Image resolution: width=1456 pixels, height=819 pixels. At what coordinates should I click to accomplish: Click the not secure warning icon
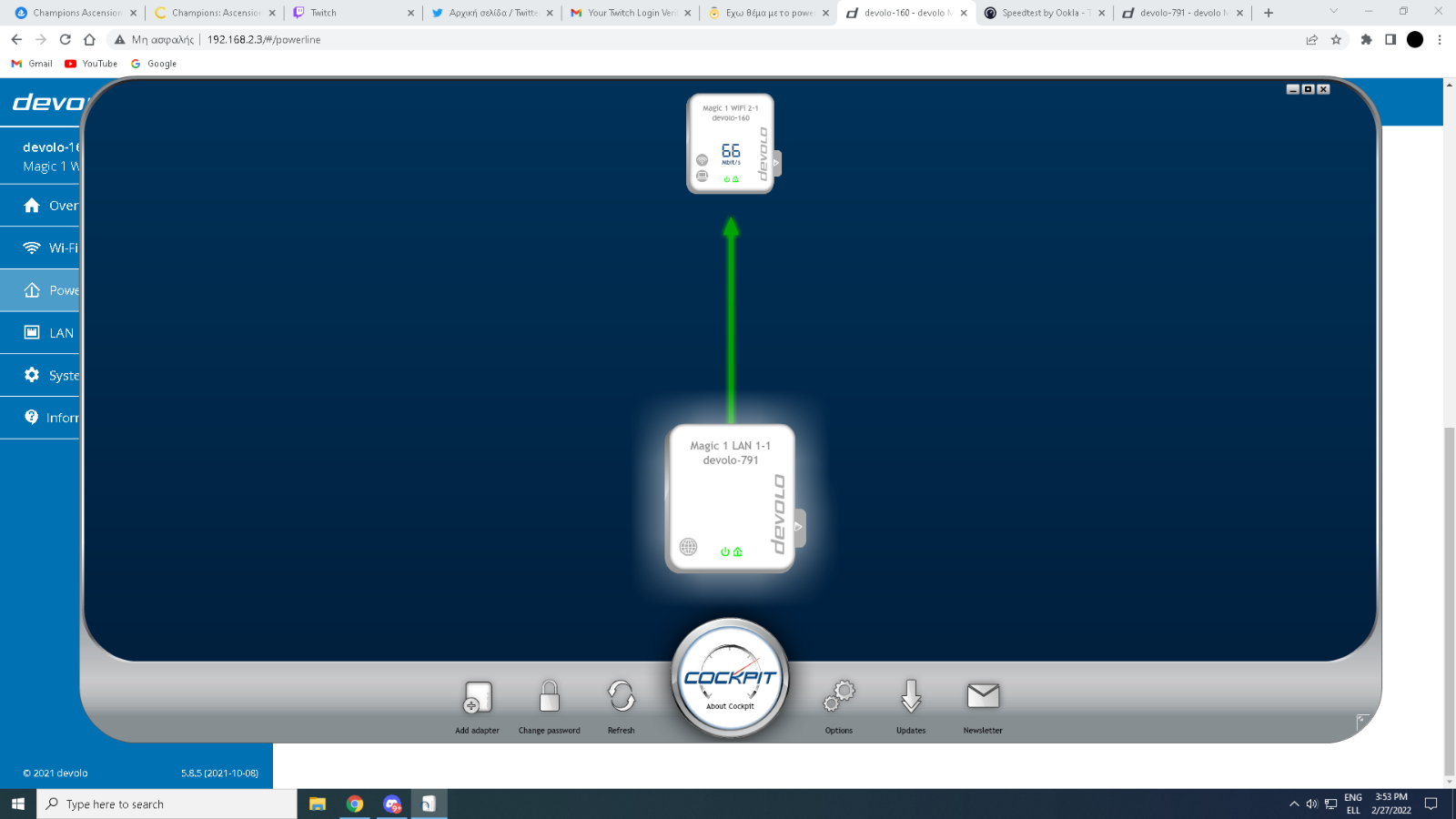click(x=119, y=39)
